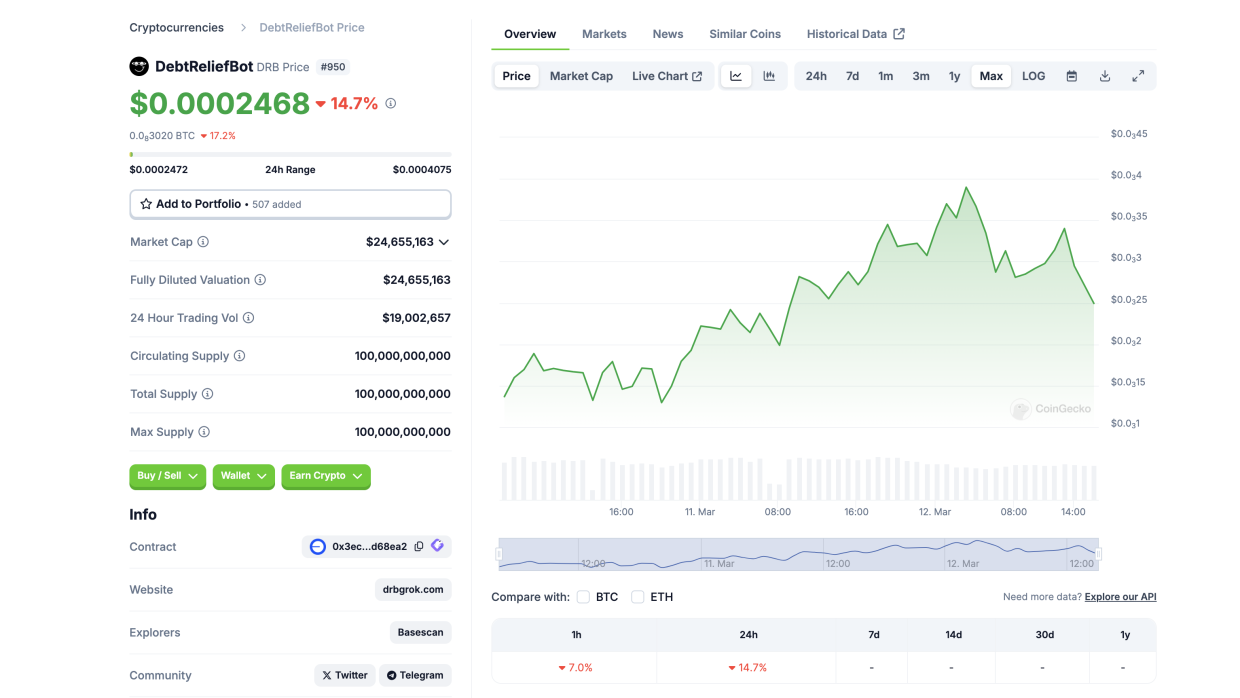Image resolution: width=1240 pixels, height=698 pixels.
Task: Select the 7d time range
Action: click(x=852, y=76)
